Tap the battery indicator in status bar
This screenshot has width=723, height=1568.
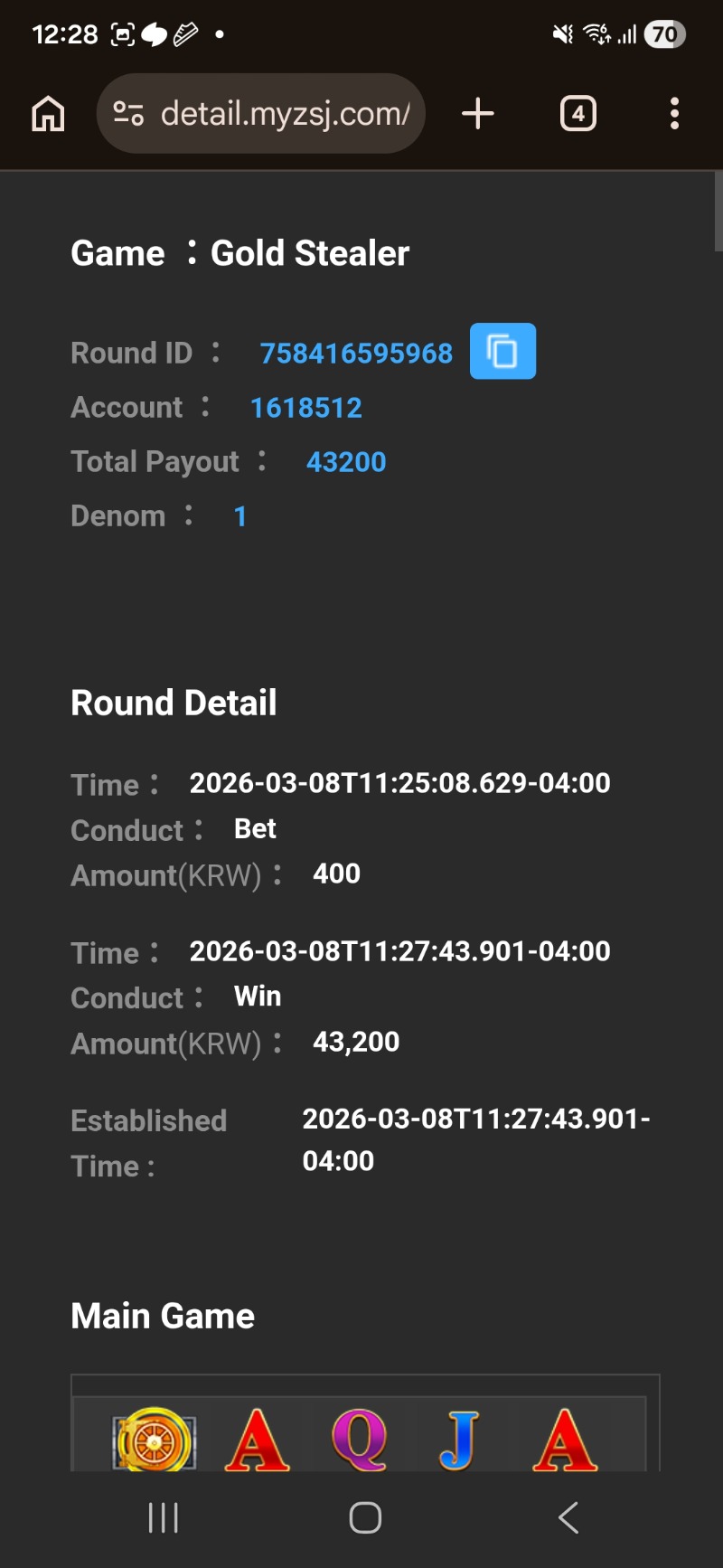pyautogui.click(x=664, y=34)
